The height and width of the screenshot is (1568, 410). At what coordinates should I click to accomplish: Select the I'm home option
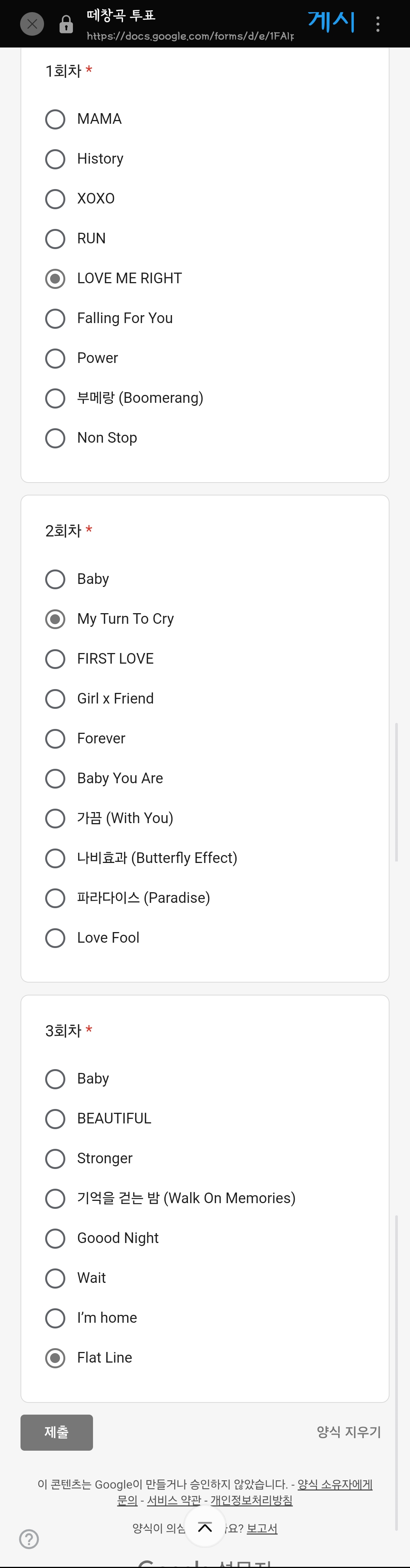click(55, 1318)
